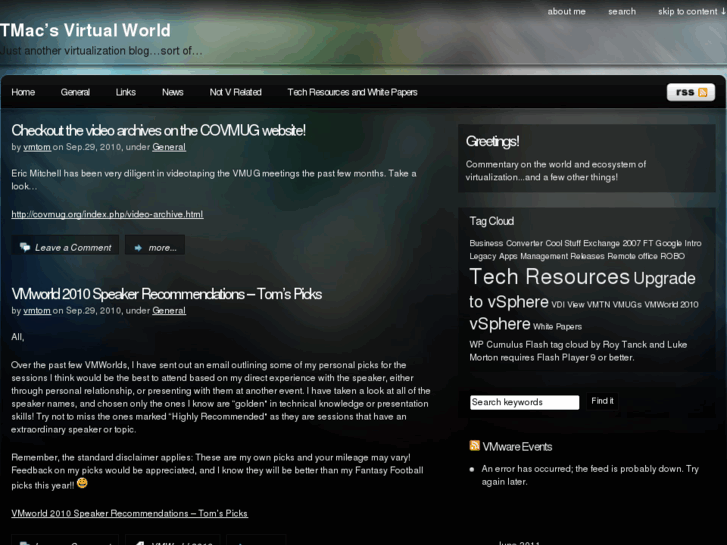Select the Not V Related menu
This screenshot has width=727, height=545.
tap(236, 92)
